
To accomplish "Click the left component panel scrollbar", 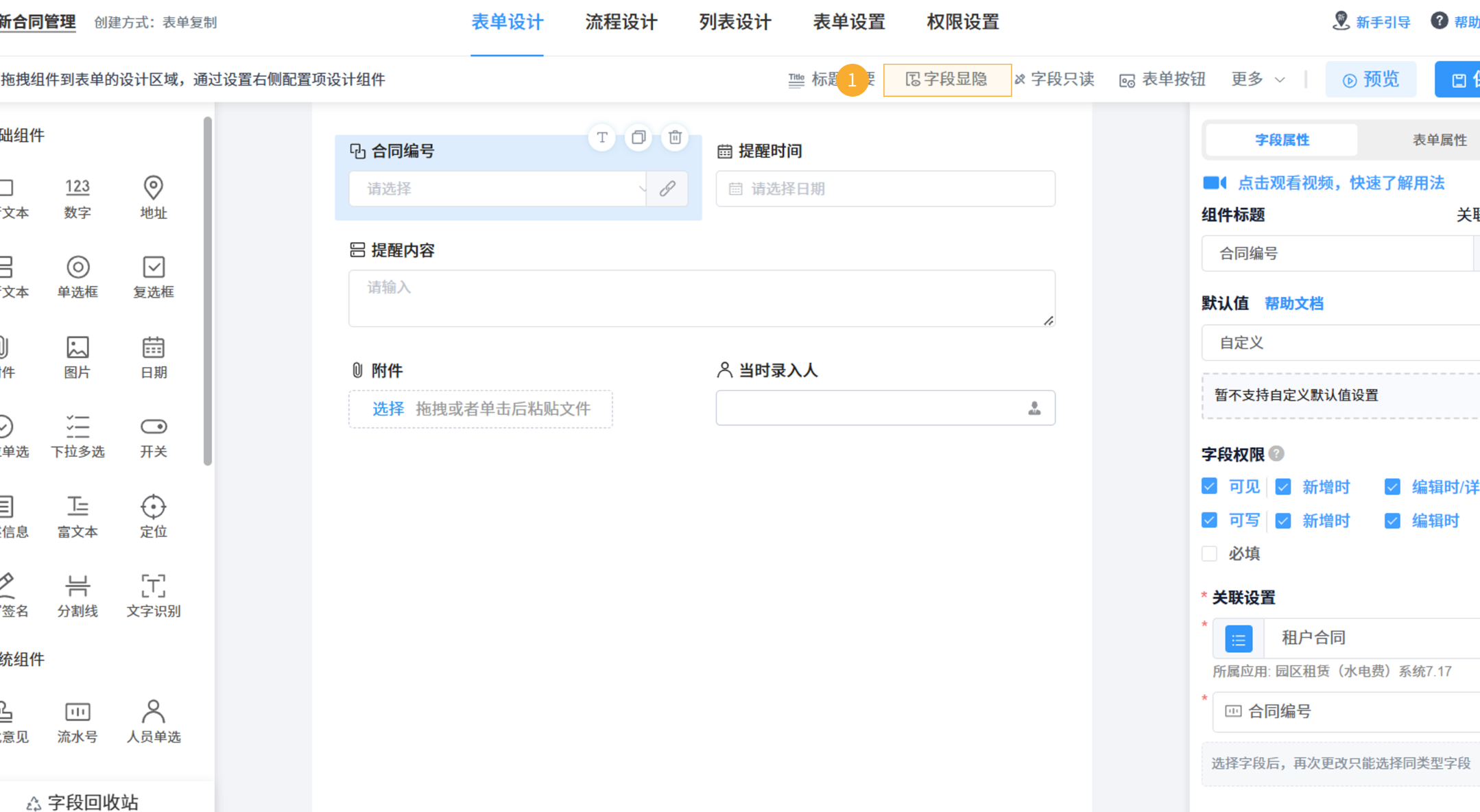I will tap(207, 291).
